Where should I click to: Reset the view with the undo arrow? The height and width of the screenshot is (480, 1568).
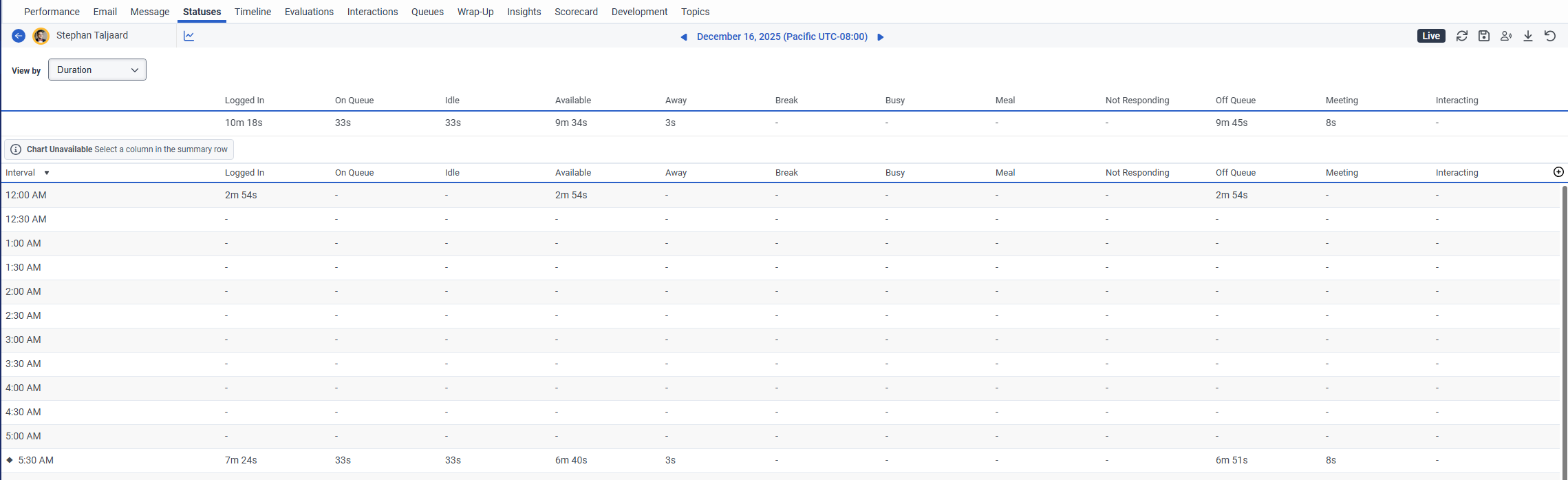coord(1550,36)
